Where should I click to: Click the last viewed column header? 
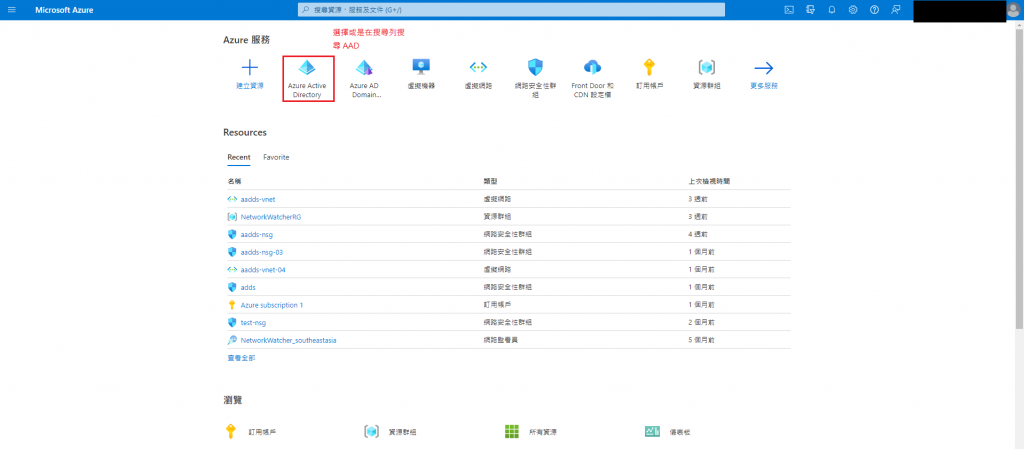[709, 181]
